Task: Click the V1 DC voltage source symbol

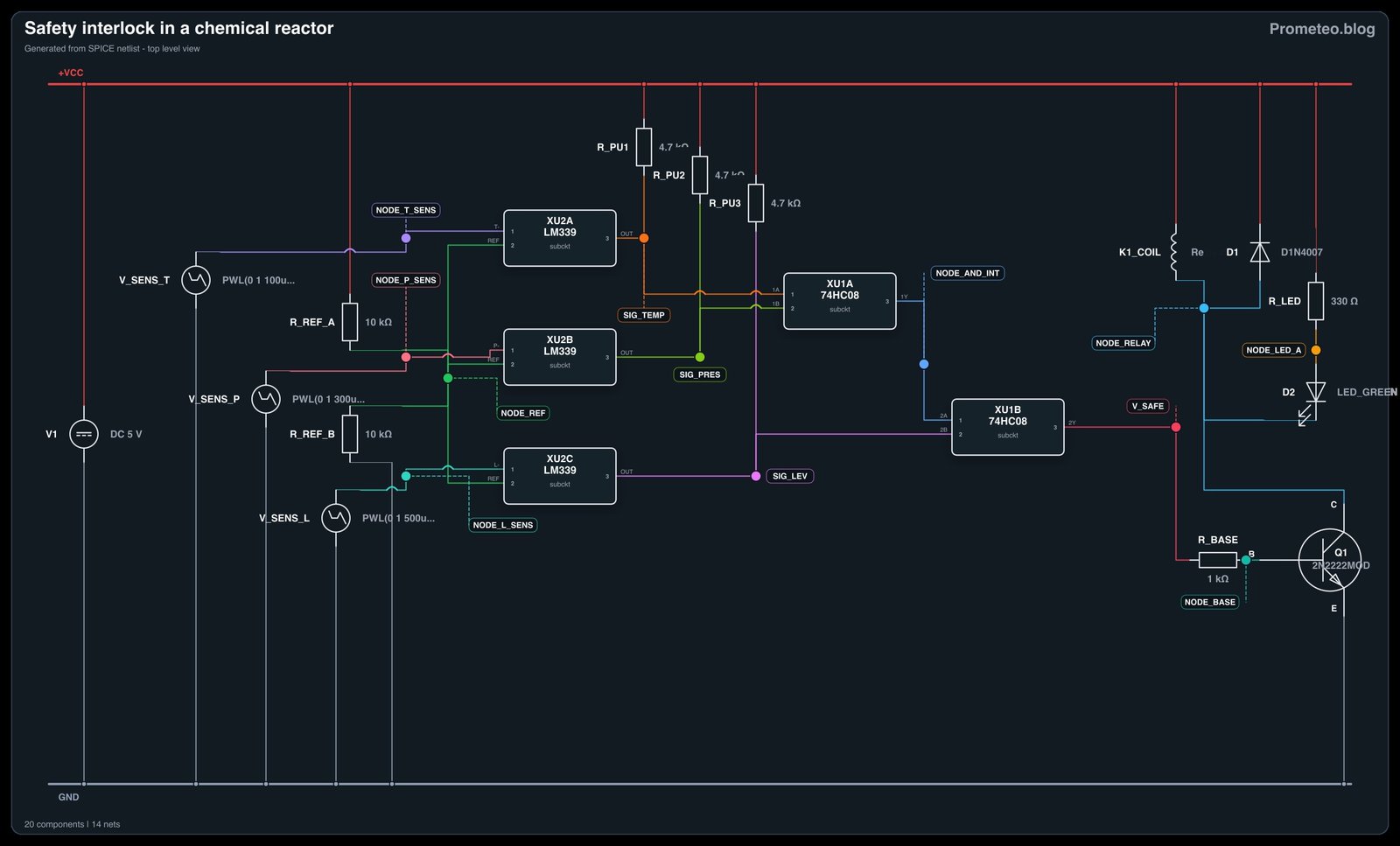Action: [x=84, y=434]
